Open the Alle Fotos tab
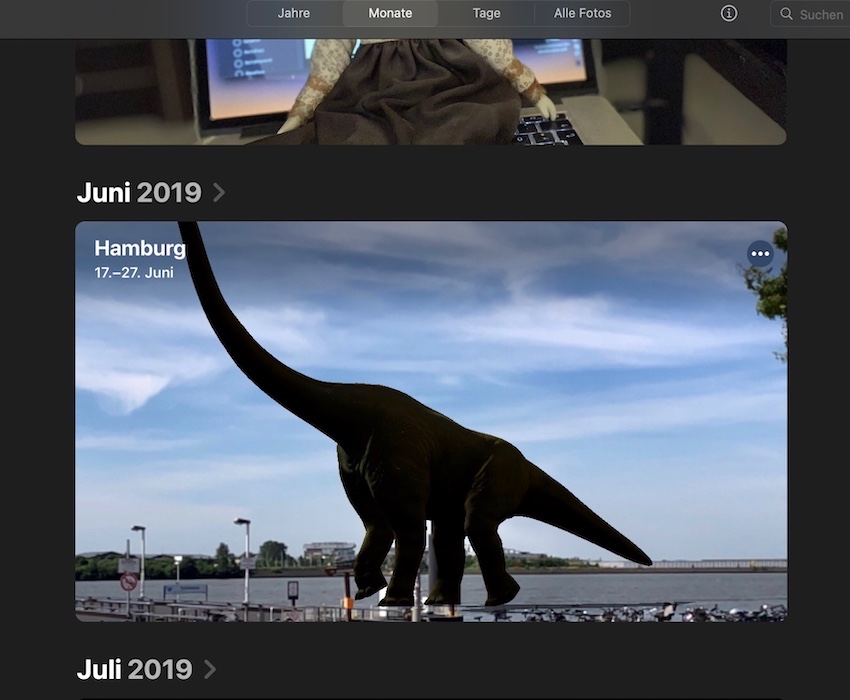Screen dimensions: 850x700 [x=582, y=13]
